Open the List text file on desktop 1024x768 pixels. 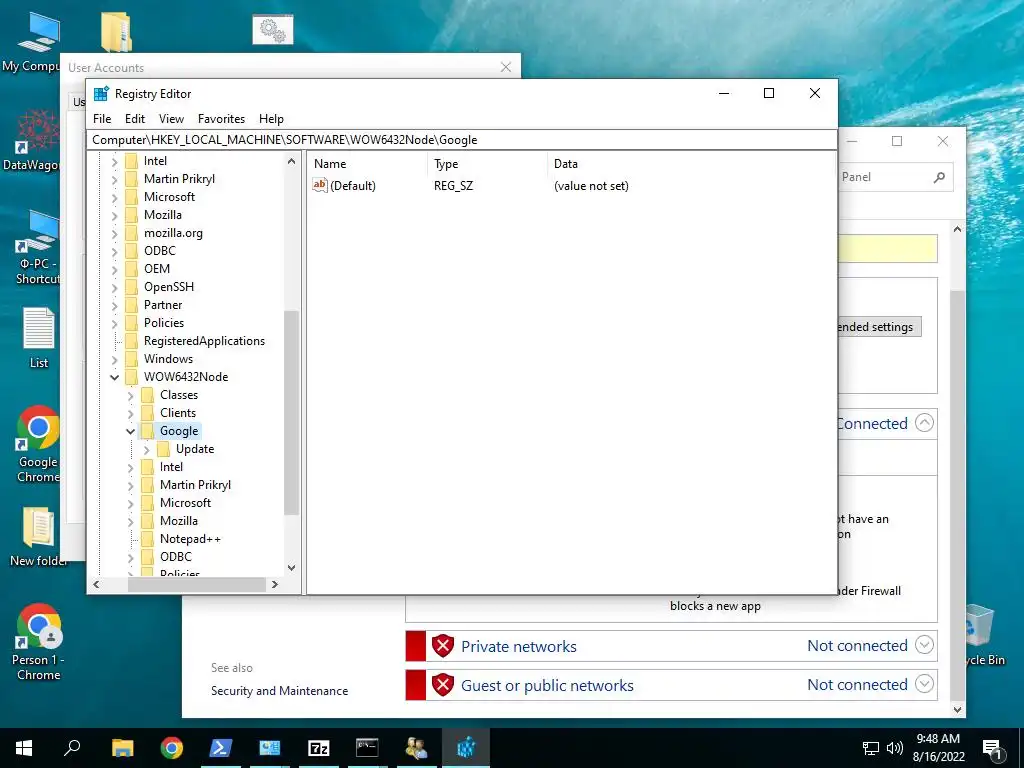click(x=39, y=338)
